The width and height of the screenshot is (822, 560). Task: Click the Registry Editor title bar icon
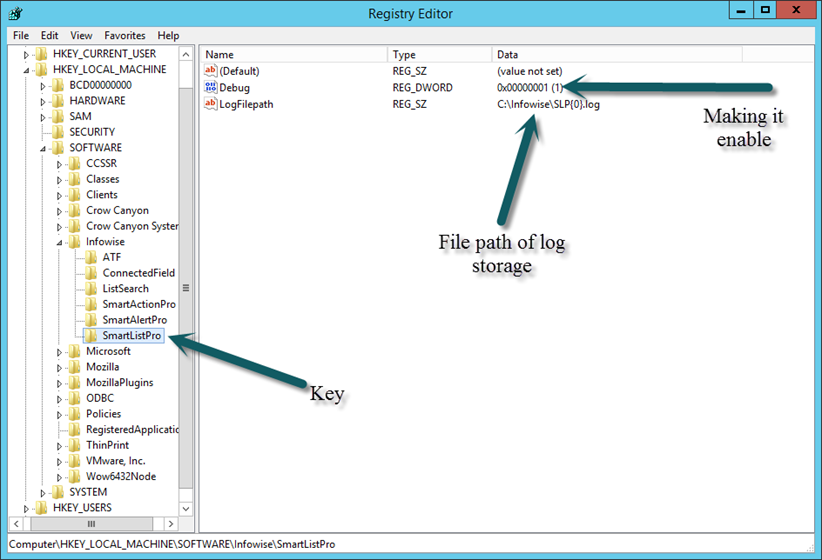click(14, 14)
